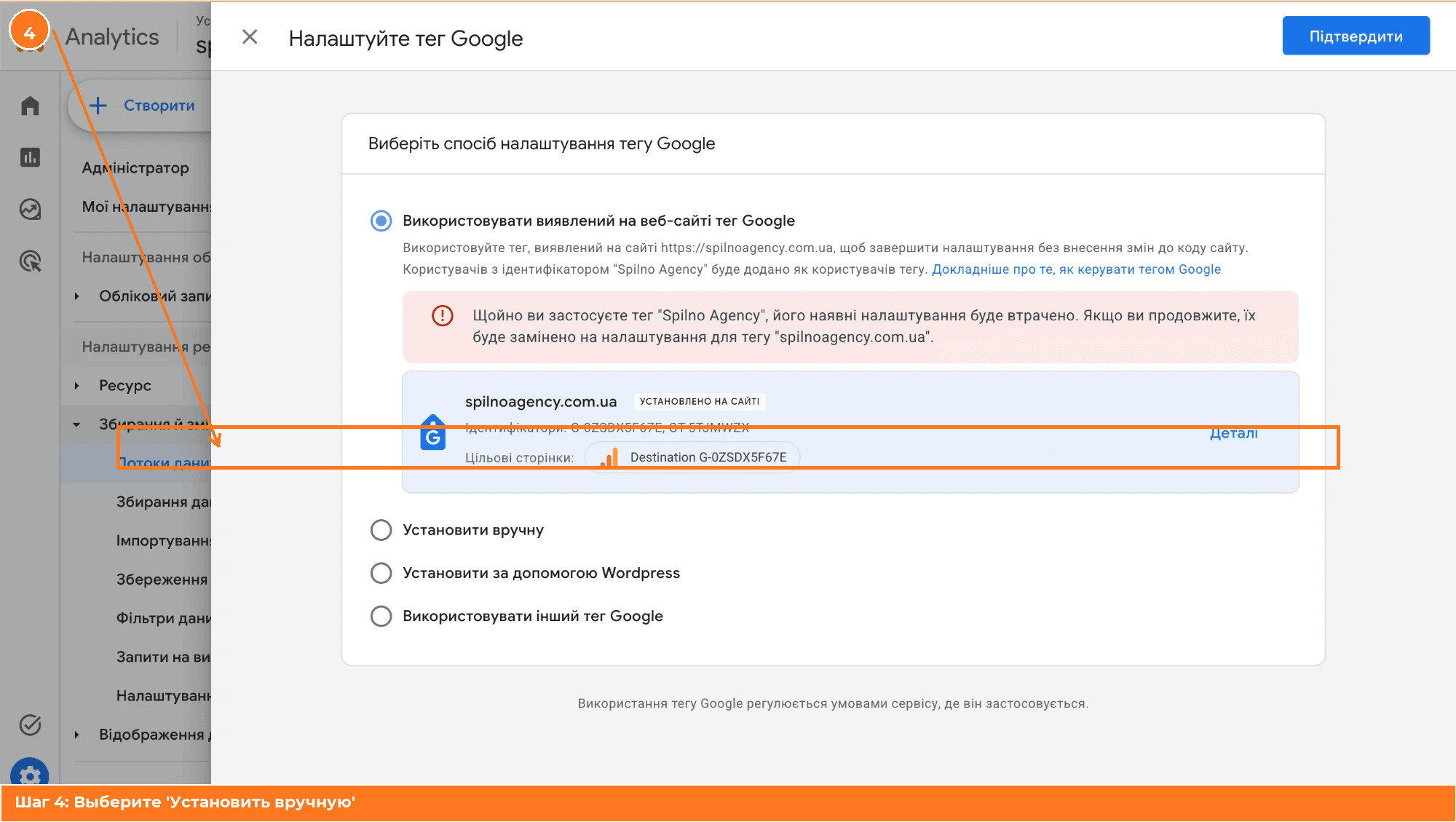Click the Налаштуйте тег Google dialog title

click(x=405, y=39)
